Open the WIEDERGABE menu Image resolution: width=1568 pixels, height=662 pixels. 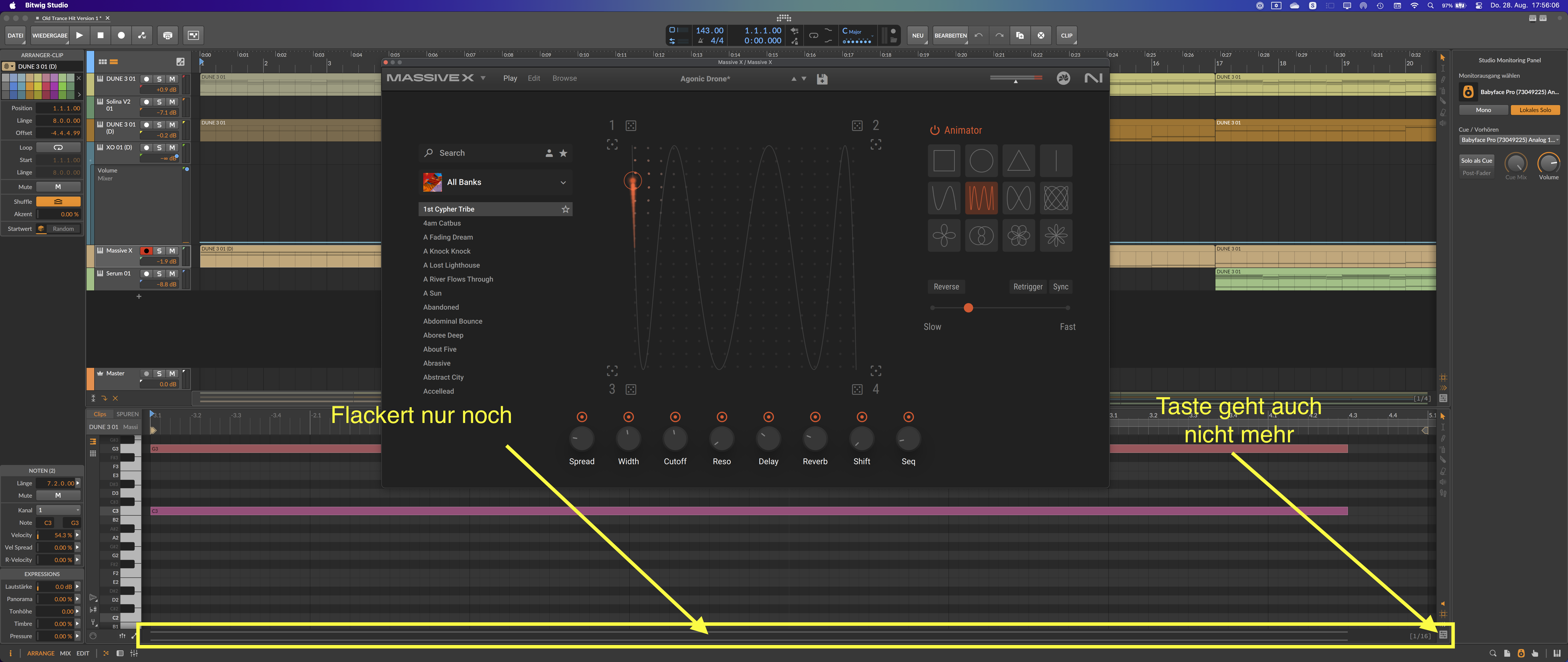pyautogui.click(x=50, y=35)
